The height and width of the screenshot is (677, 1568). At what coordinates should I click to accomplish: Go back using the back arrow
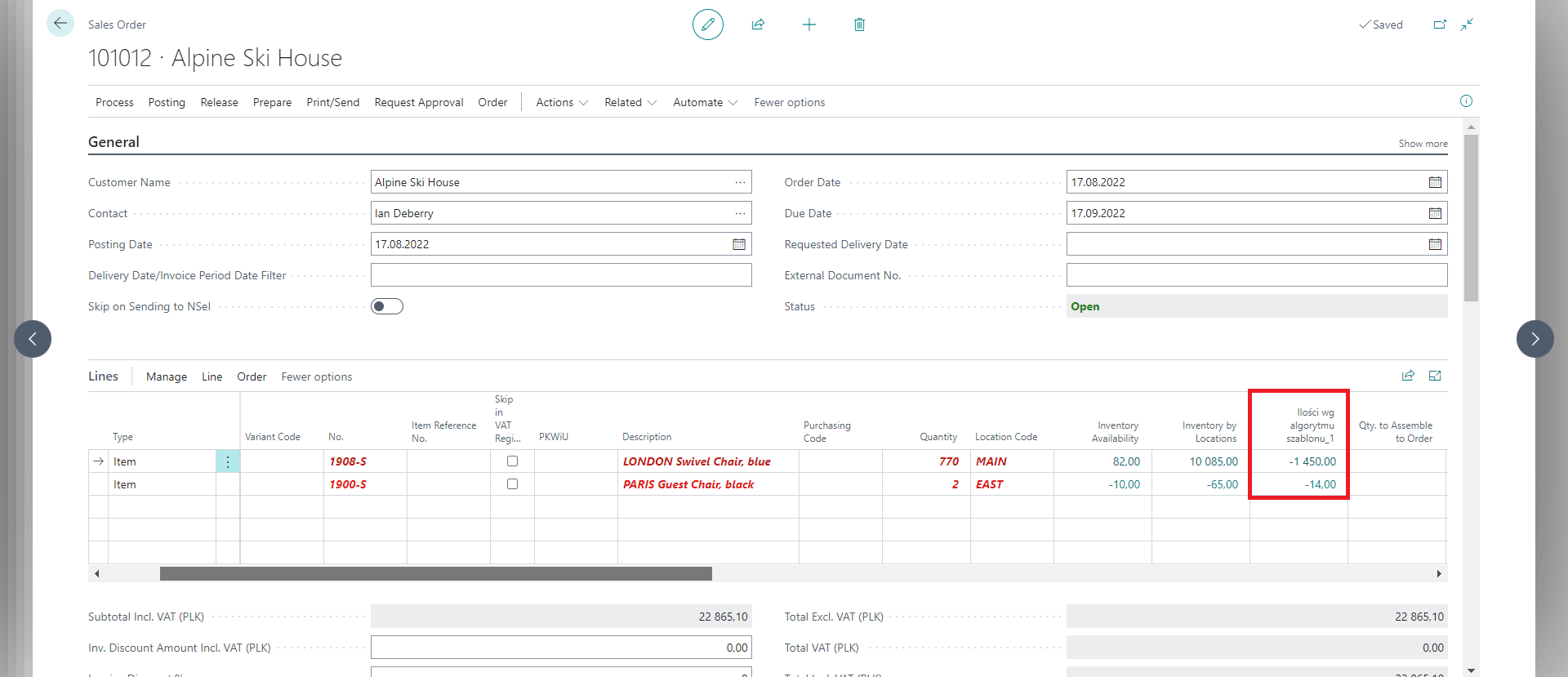pyautogui.click(x=60, y=23)
